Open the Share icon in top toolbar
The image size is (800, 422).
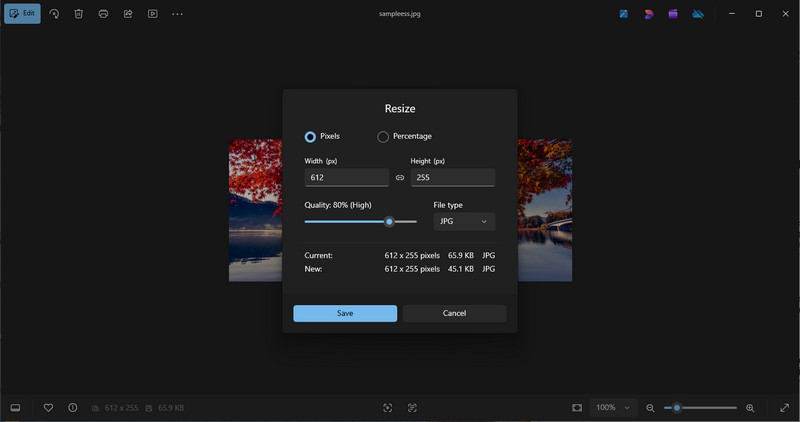[128, 14]
